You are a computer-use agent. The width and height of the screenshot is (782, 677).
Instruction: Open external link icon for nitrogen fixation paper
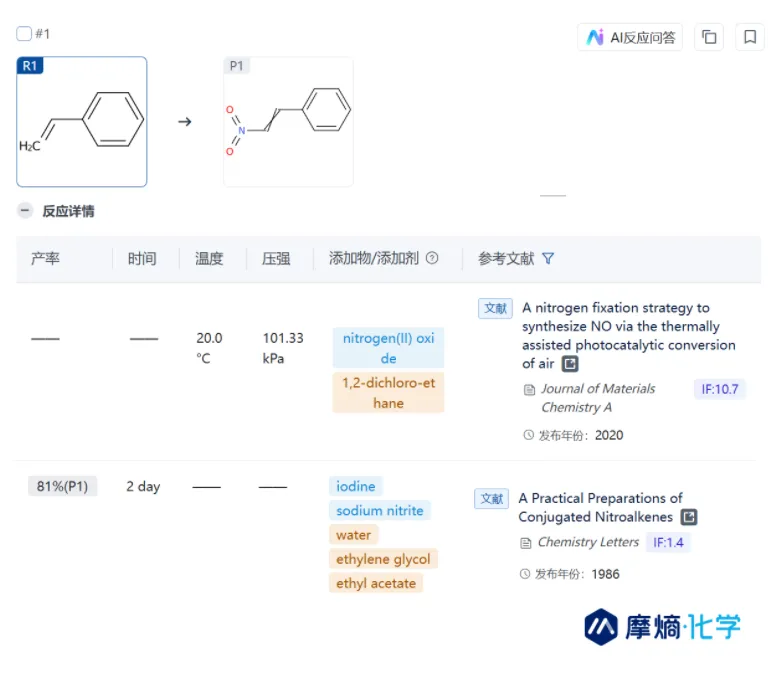[569, 364]
